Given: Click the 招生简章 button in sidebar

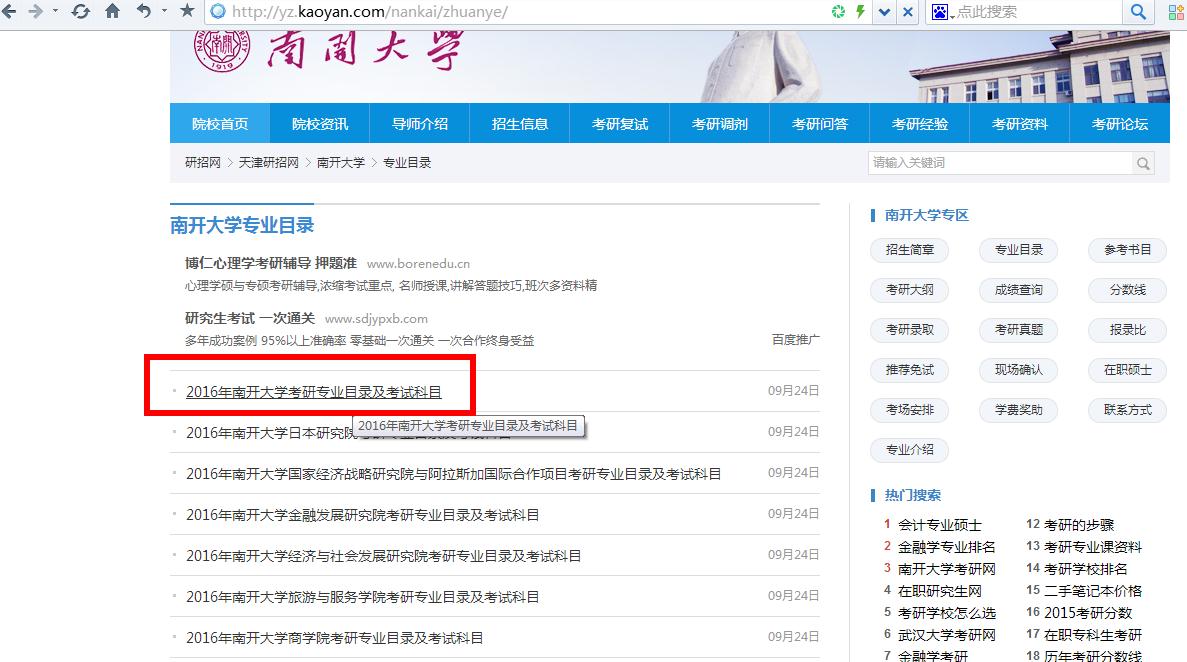Looking at the screenshot, I should click(909, 250).
